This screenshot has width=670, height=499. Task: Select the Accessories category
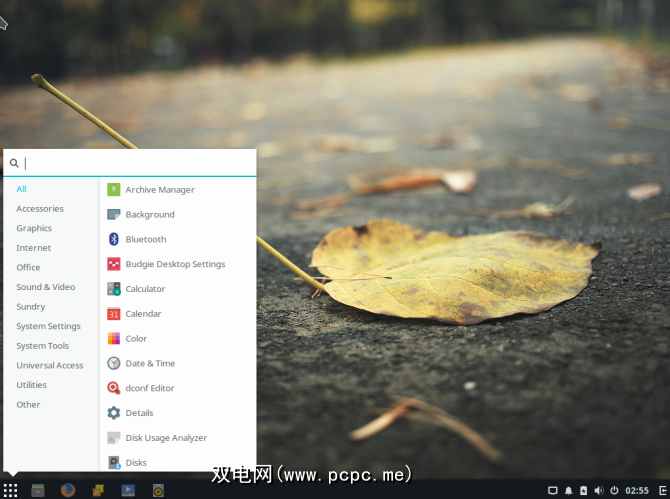40,209
